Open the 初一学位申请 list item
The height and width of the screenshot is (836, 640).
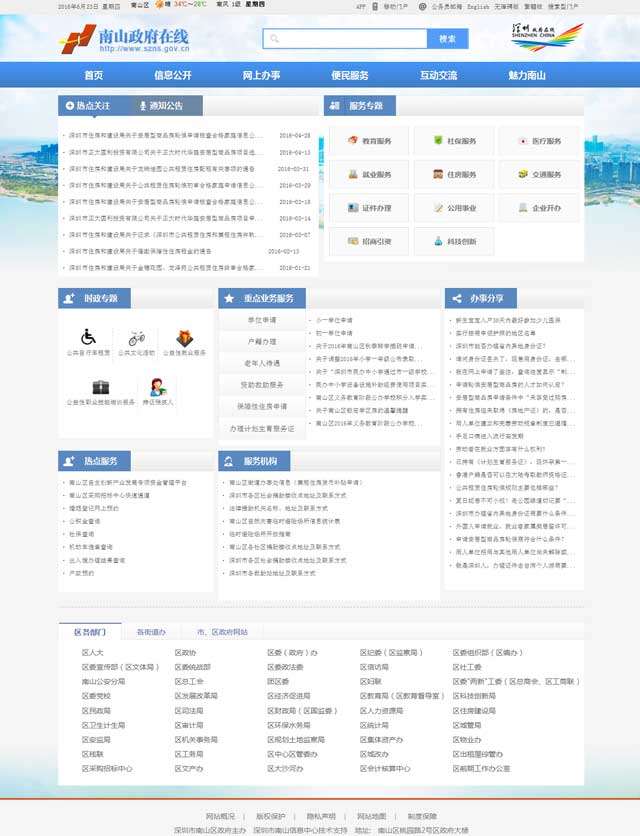click(334, 333)
